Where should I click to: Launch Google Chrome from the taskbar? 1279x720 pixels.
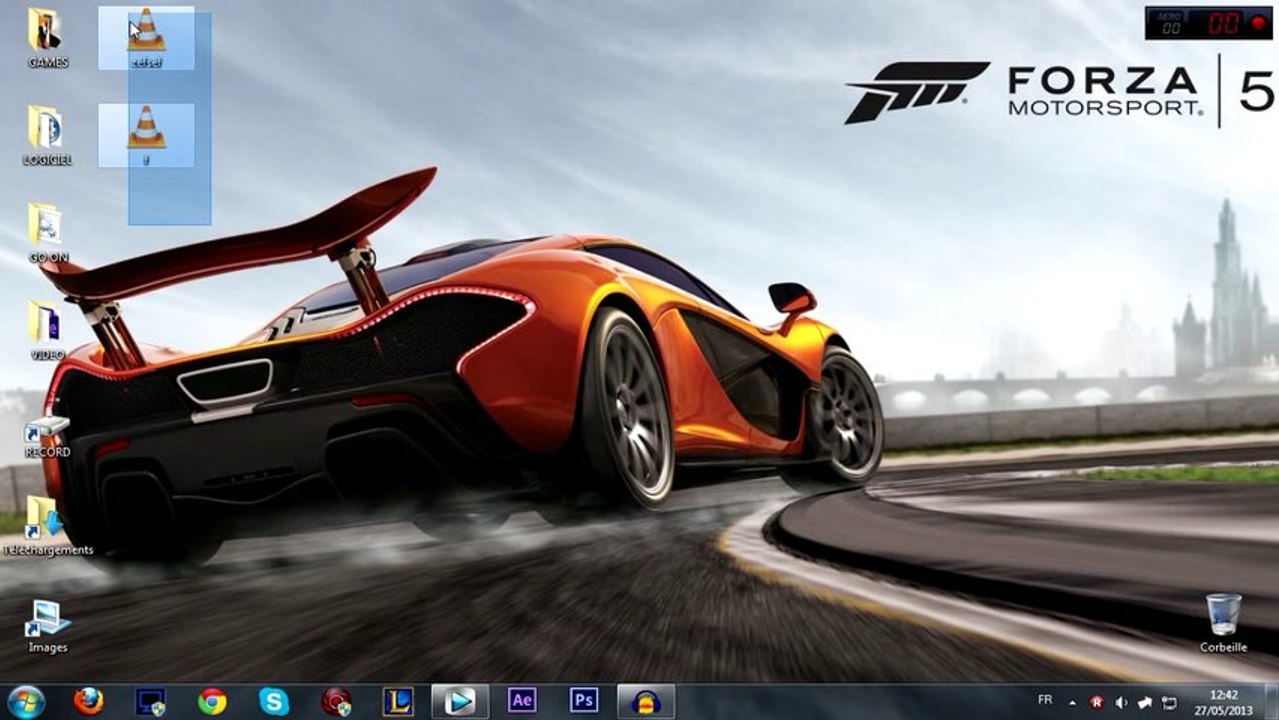click(212, 701)
